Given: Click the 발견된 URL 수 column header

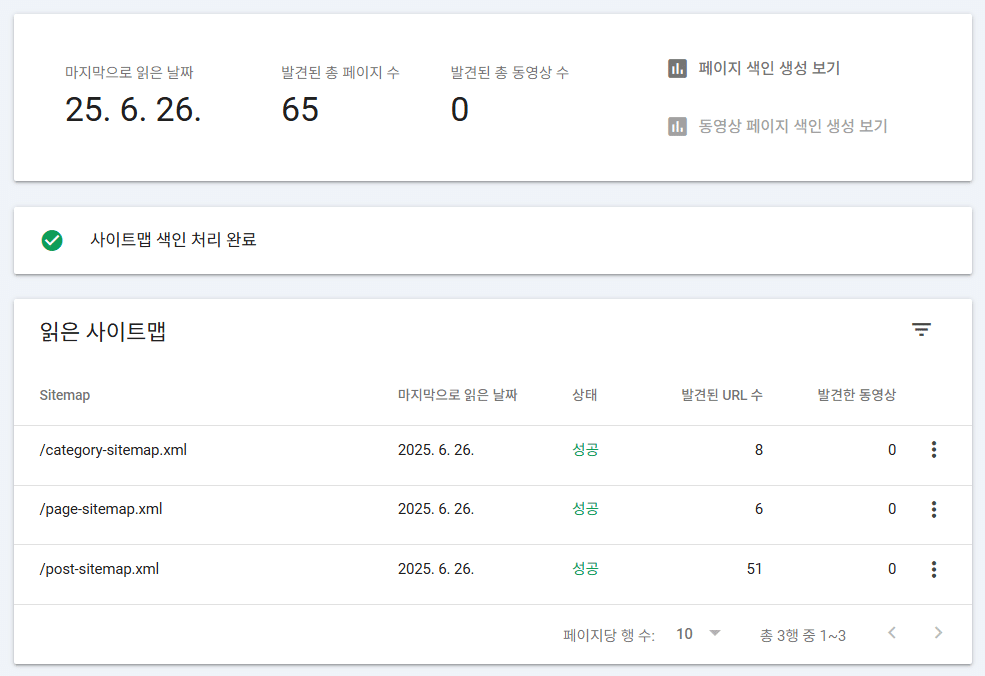Looking at the screenshot, I should pyautogui.click(x=722, y=395).
